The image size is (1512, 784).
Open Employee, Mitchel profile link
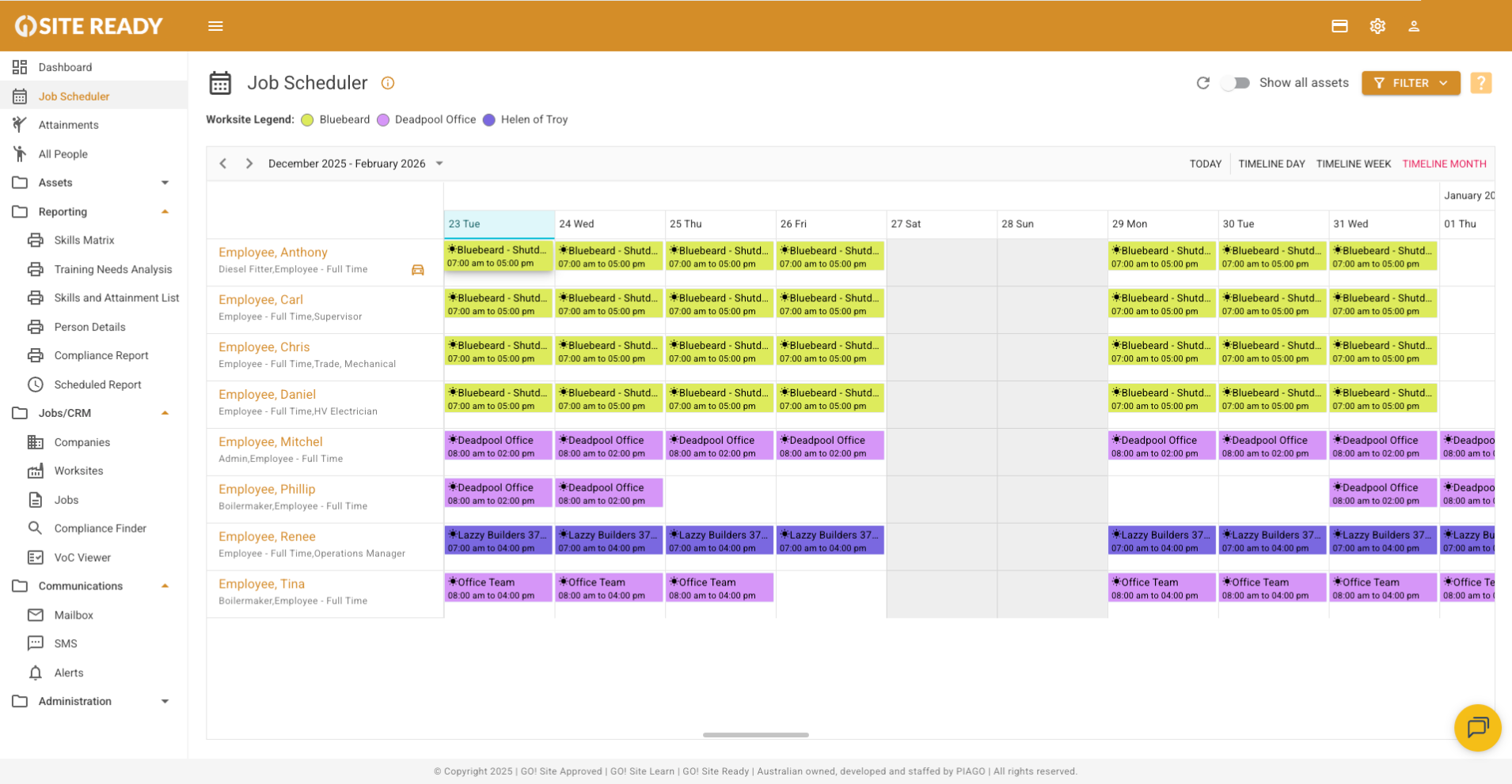pos(271,441)
